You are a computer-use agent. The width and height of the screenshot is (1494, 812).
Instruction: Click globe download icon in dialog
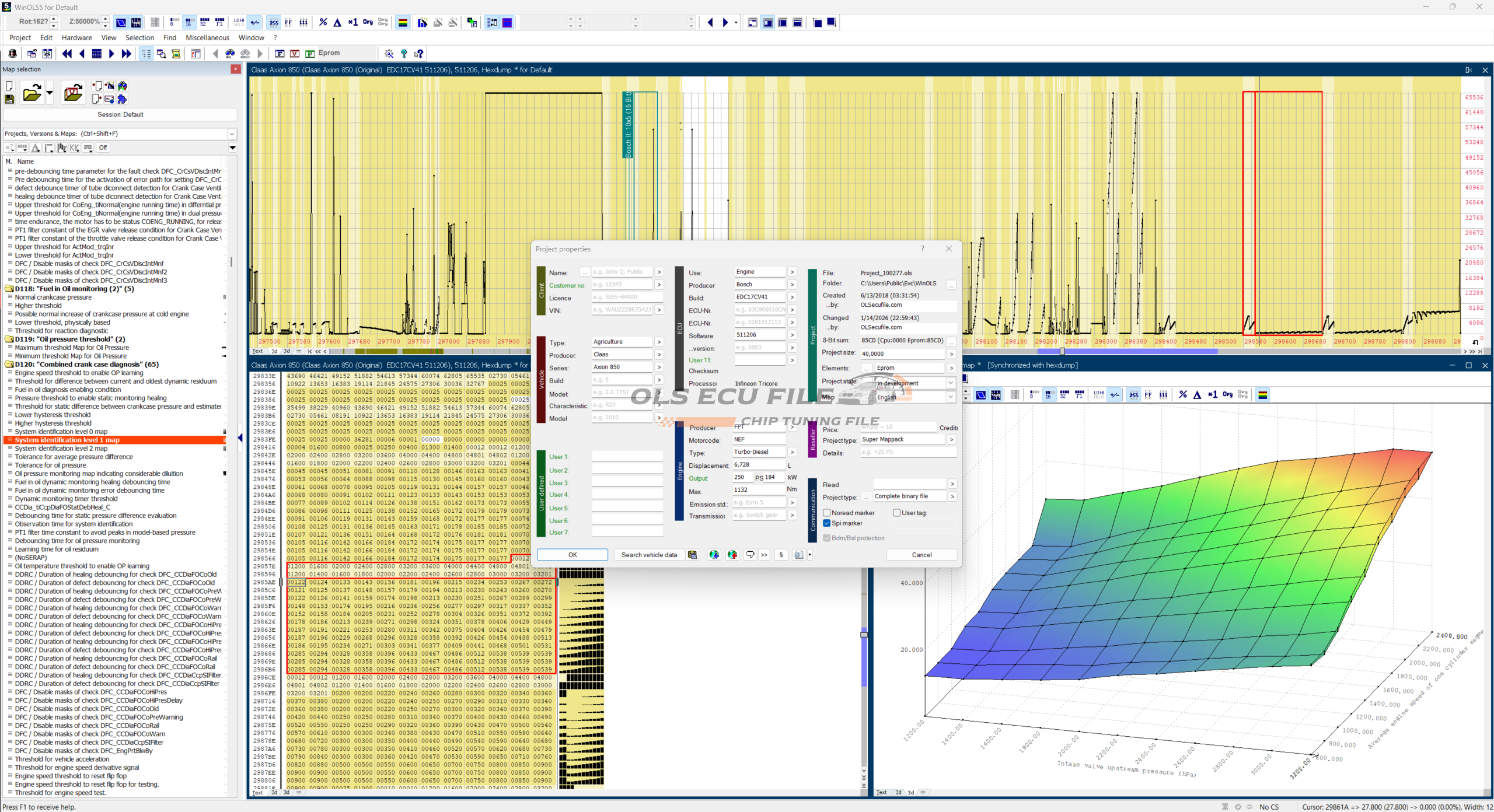[714, 555]
